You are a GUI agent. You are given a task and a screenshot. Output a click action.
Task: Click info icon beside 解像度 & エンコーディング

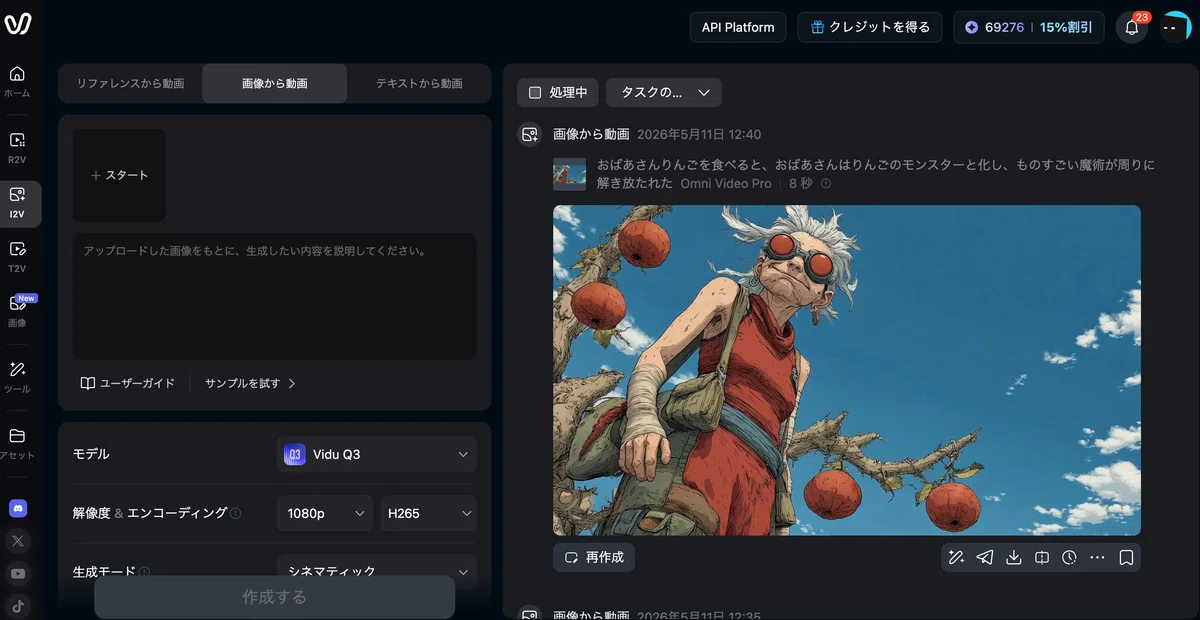click(x=235, y=513)
